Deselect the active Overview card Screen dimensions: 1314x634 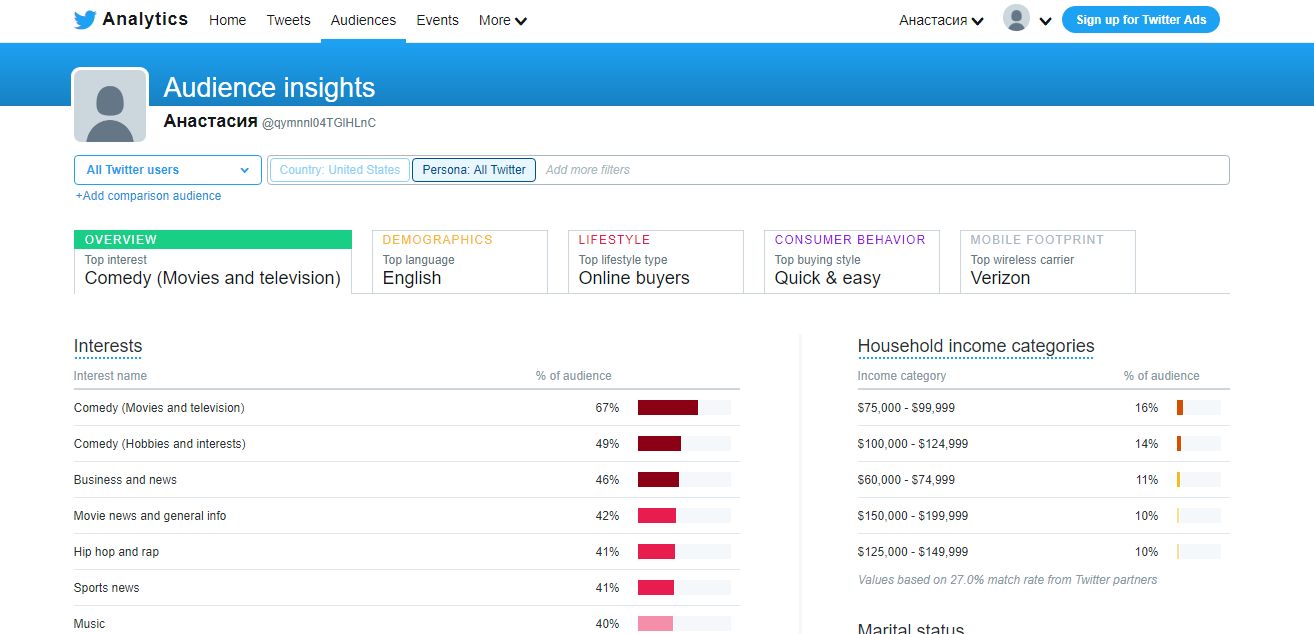point(212,261)
